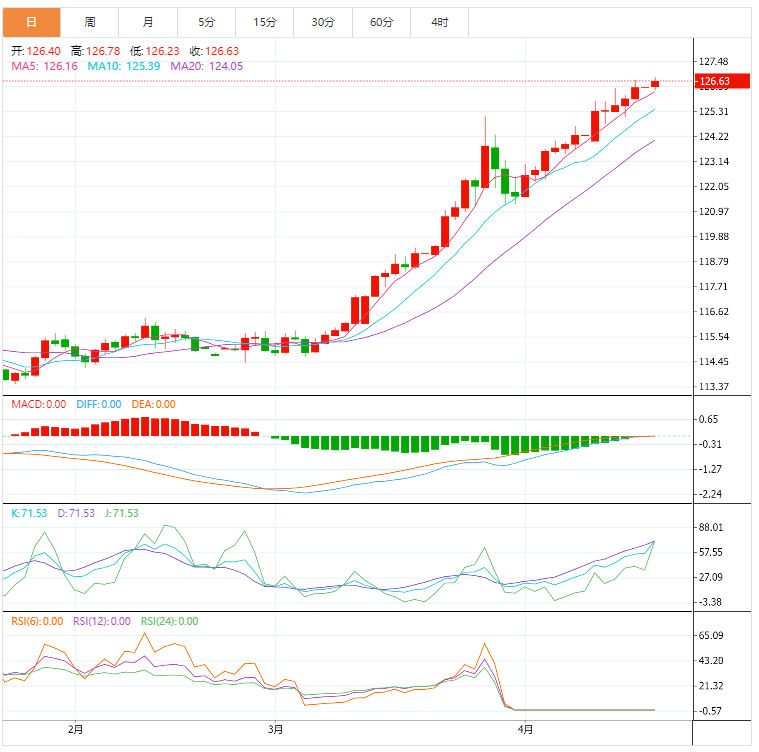Switch to the 5分 interval tab
This screenshot has width=759, height=752.
point(206,21)
